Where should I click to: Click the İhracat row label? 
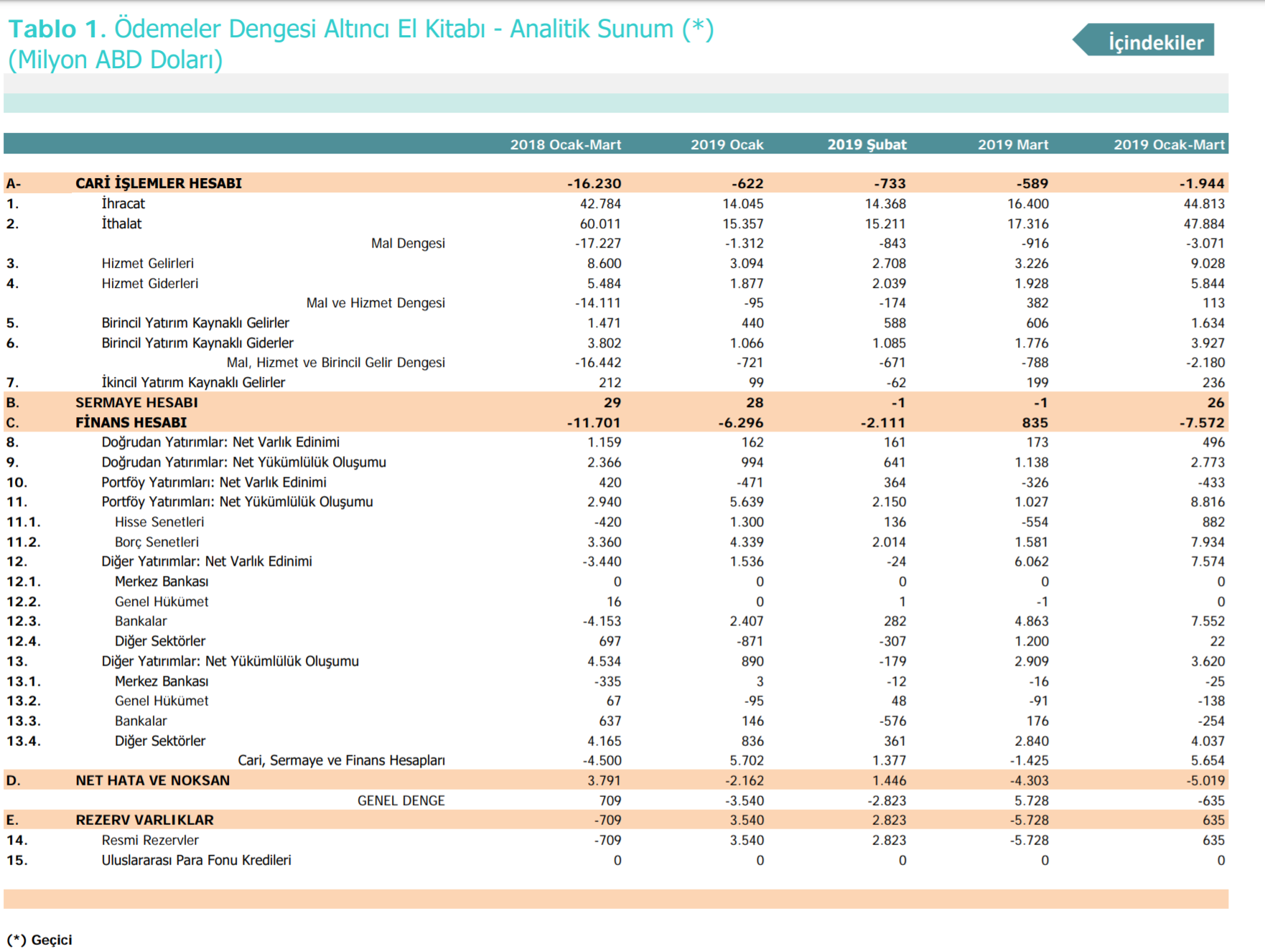coord(123,203)
